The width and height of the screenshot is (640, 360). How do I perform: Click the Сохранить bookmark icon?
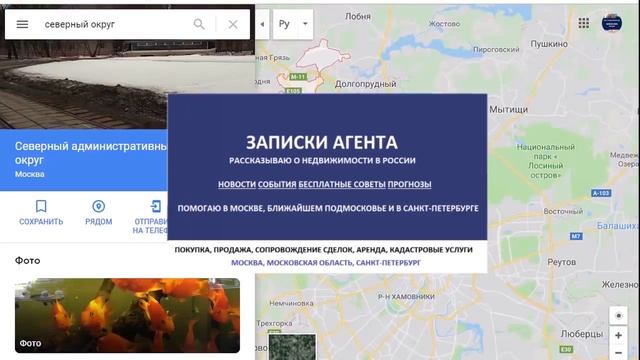pos(41,207)
